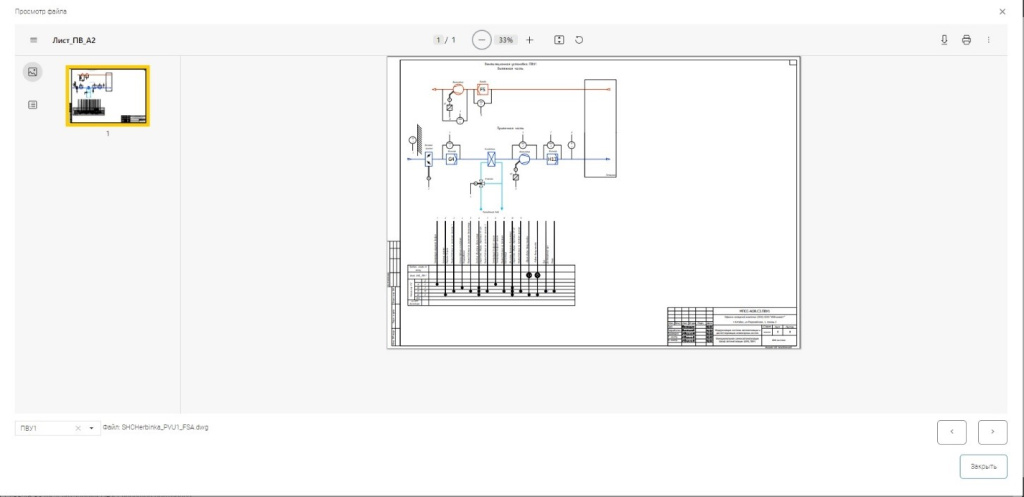Show page thumbnails view in sidebar
1024x497 pixels.
(33, 72)
